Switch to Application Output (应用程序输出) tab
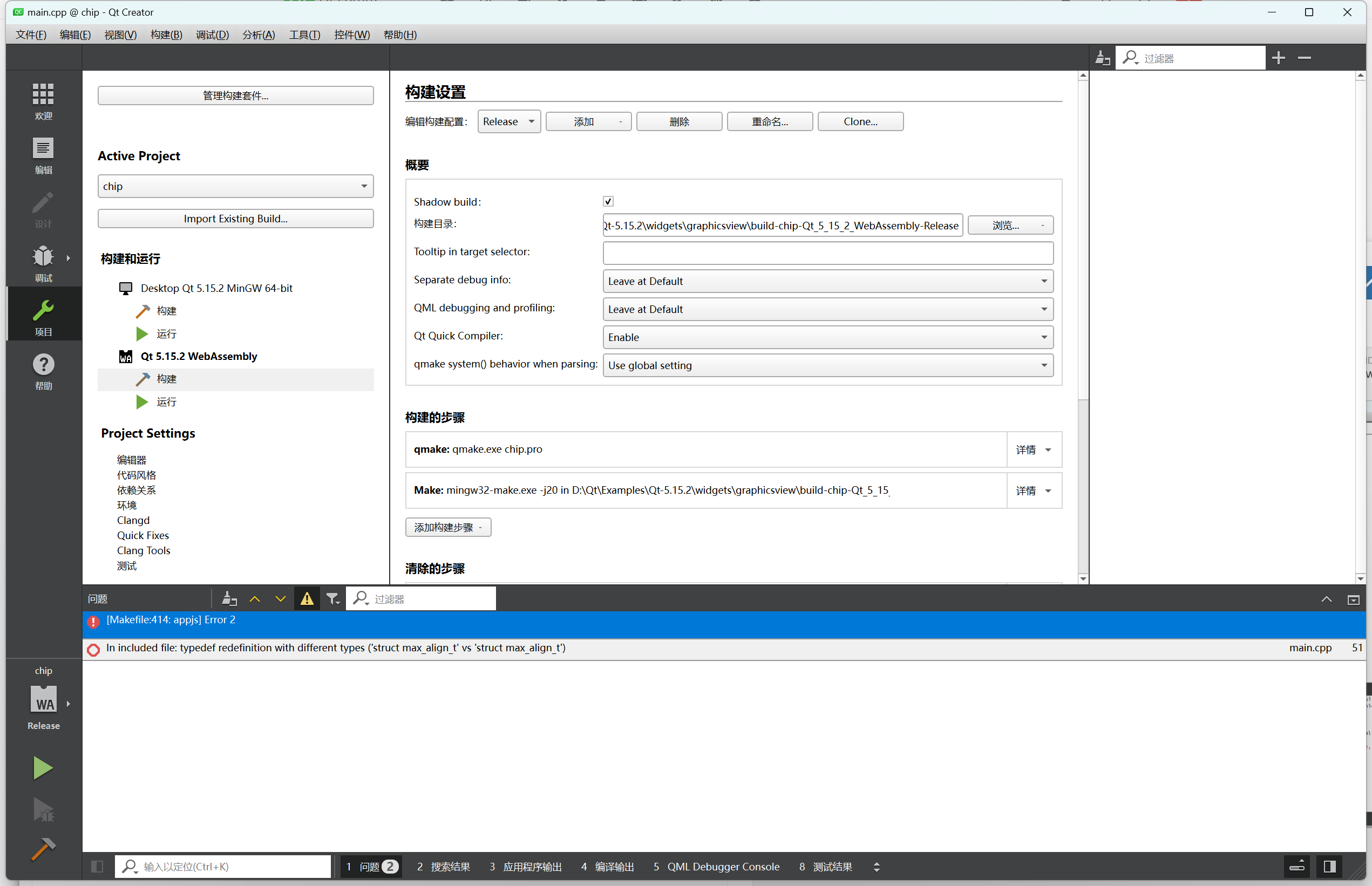This screenshot has height=886, width=1372. 526,867
